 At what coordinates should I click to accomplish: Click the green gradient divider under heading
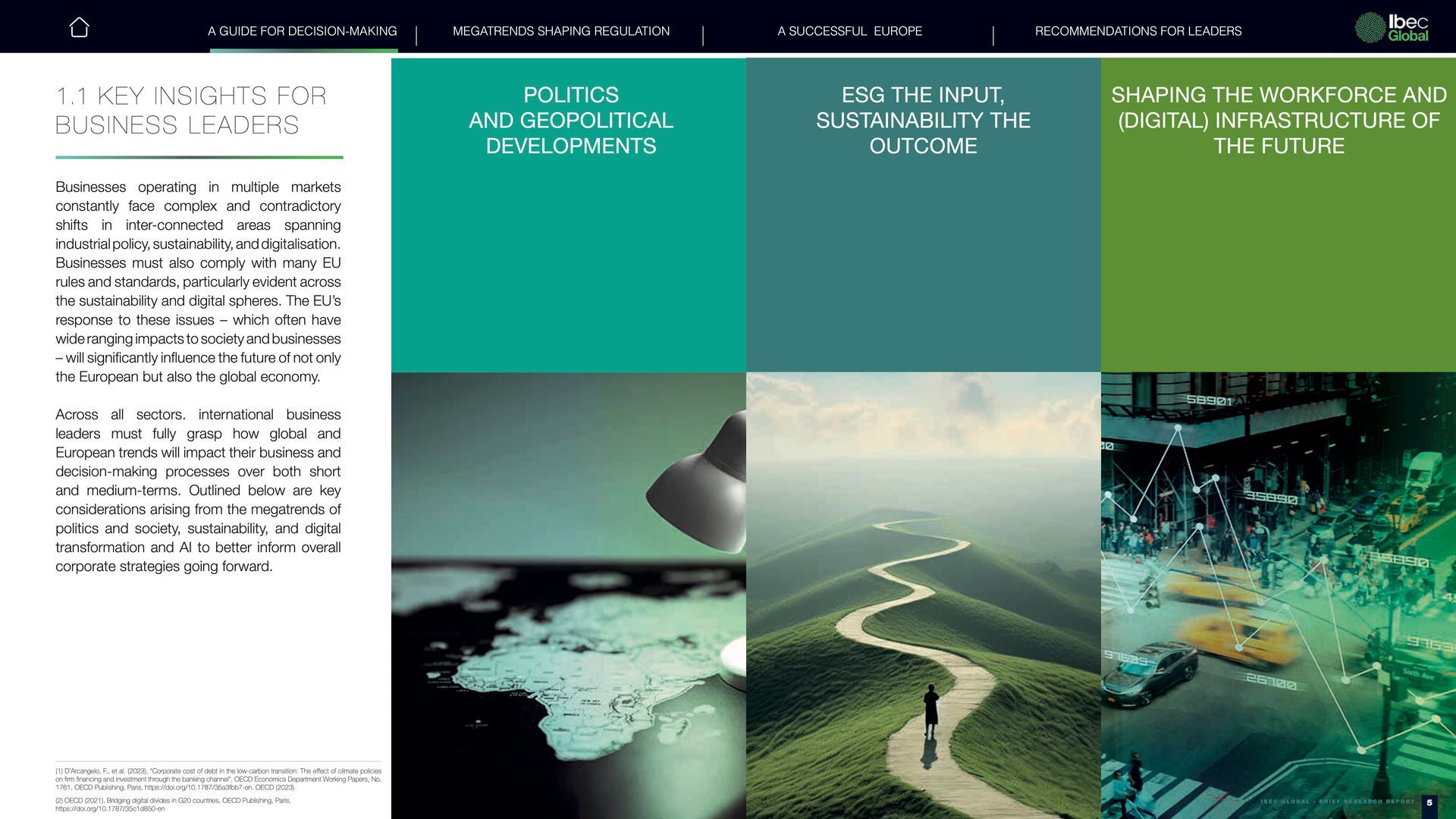[199, 158]
